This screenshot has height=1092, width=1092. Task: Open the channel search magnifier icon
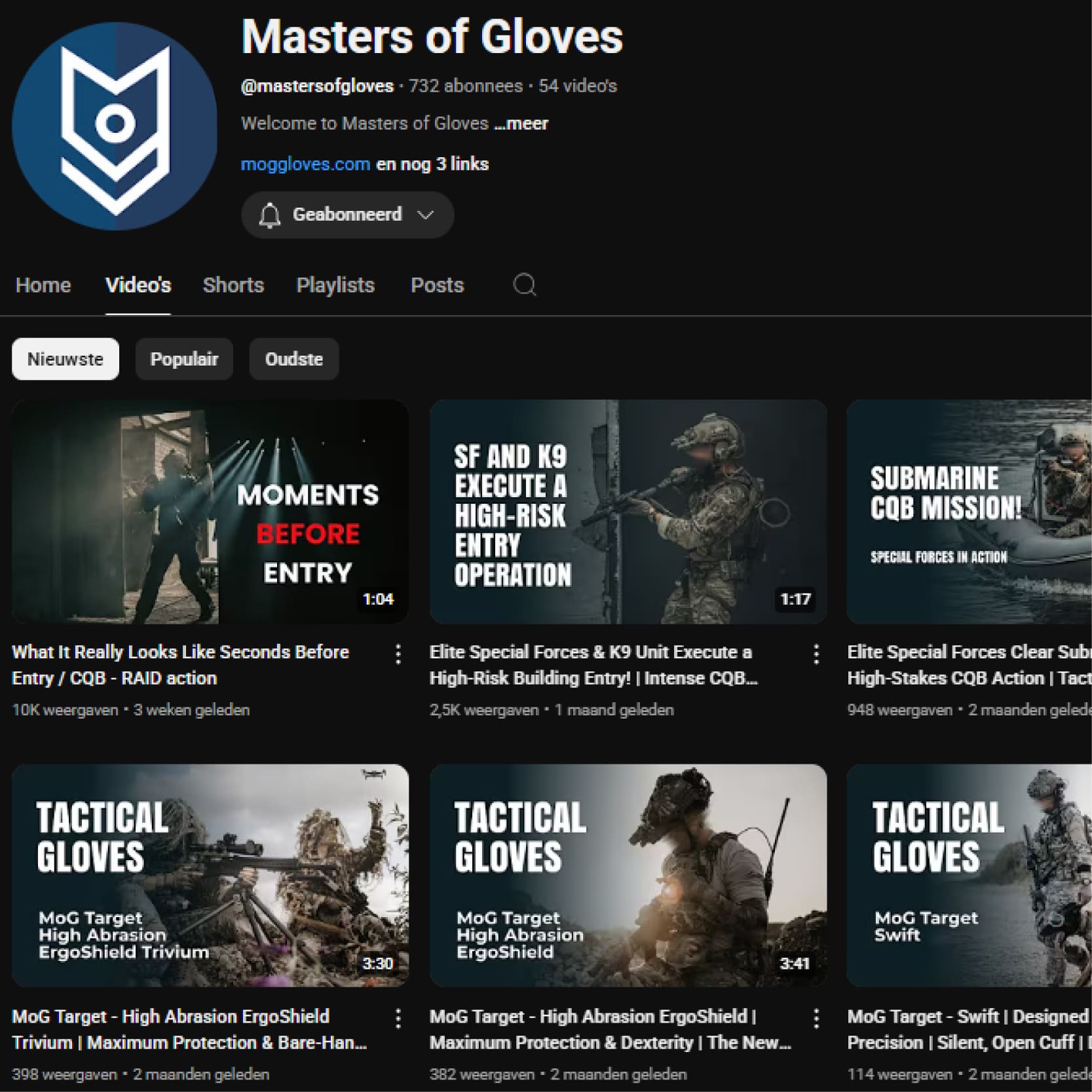click(525, 285)
